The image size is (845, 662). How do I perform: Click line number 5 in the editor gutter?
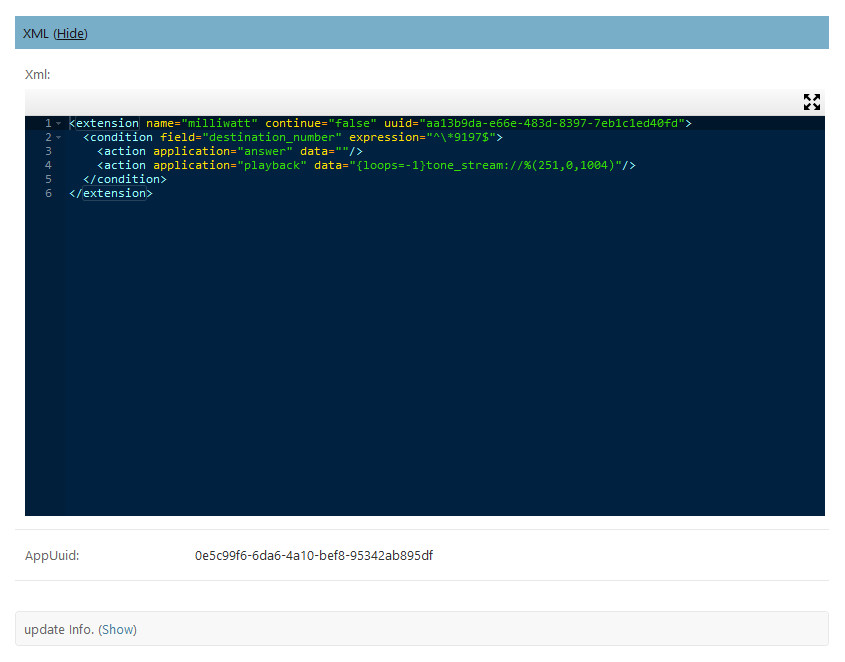(x=48, y=179)
